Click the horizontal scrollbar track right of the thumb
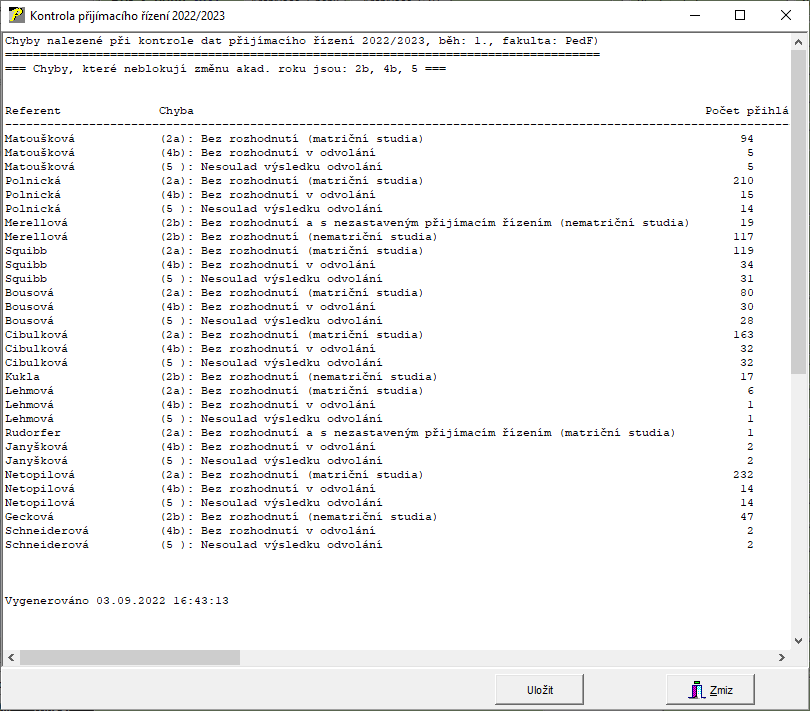This screenshot has width=810, height=711. tap(500, 657)
